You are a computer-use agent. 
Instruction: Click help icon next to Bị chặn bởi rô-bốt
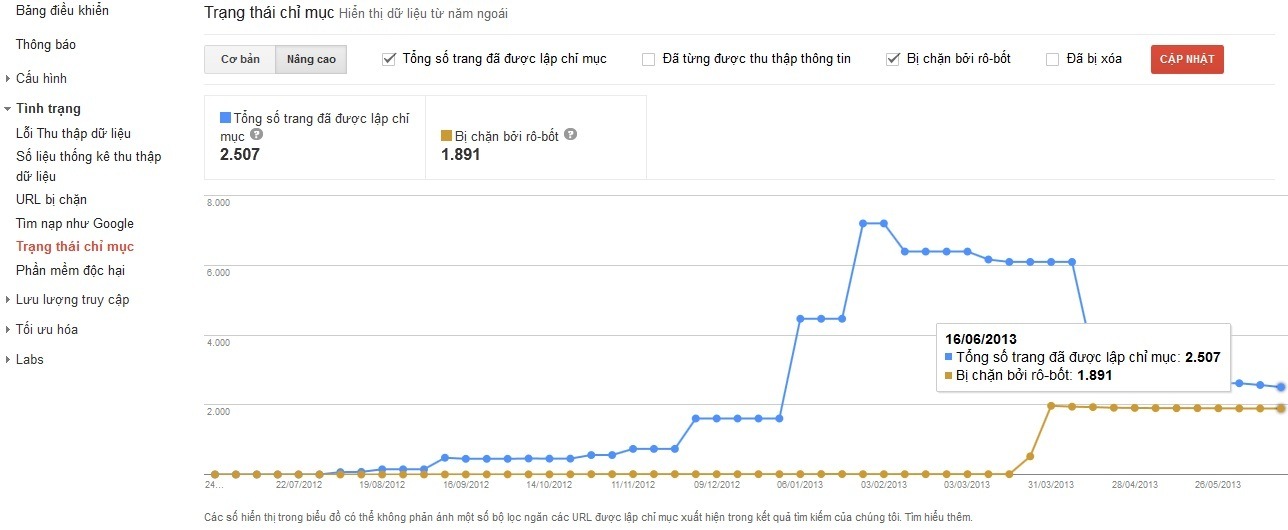570,135
